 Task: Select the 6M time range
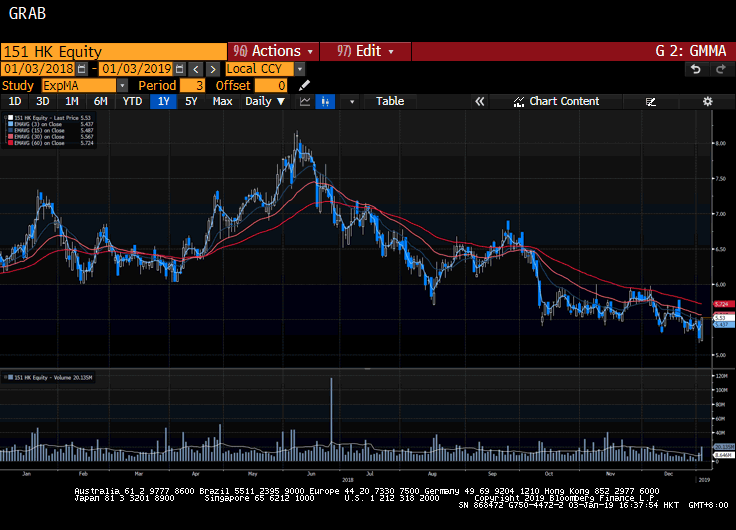click(100, 101)
